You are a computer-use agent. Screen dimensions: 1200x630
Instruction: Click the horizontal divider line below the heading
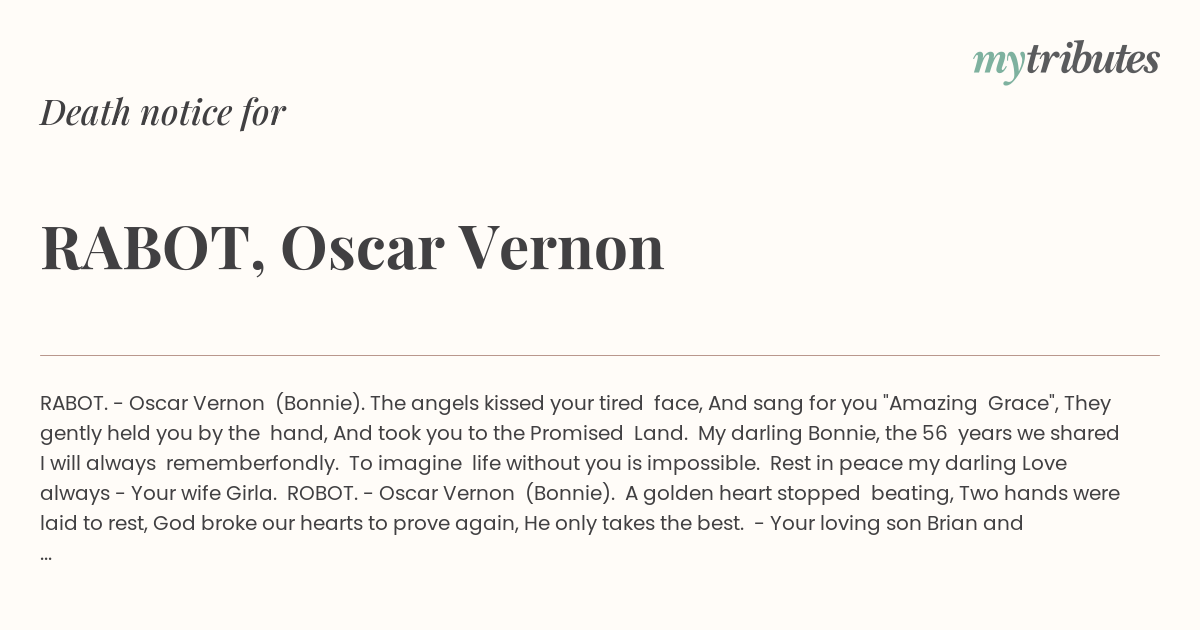tap(600, 355)
